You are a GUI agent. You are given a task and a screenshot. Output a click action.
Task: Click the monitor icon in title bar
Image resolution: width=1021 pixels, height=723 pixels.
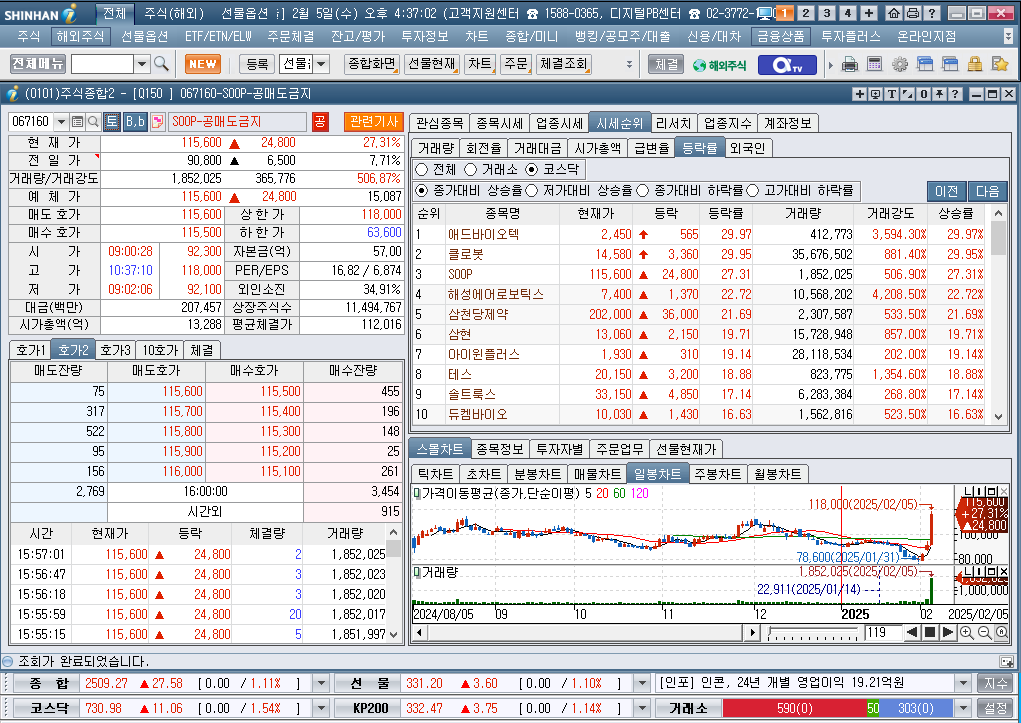coord(766,13)
